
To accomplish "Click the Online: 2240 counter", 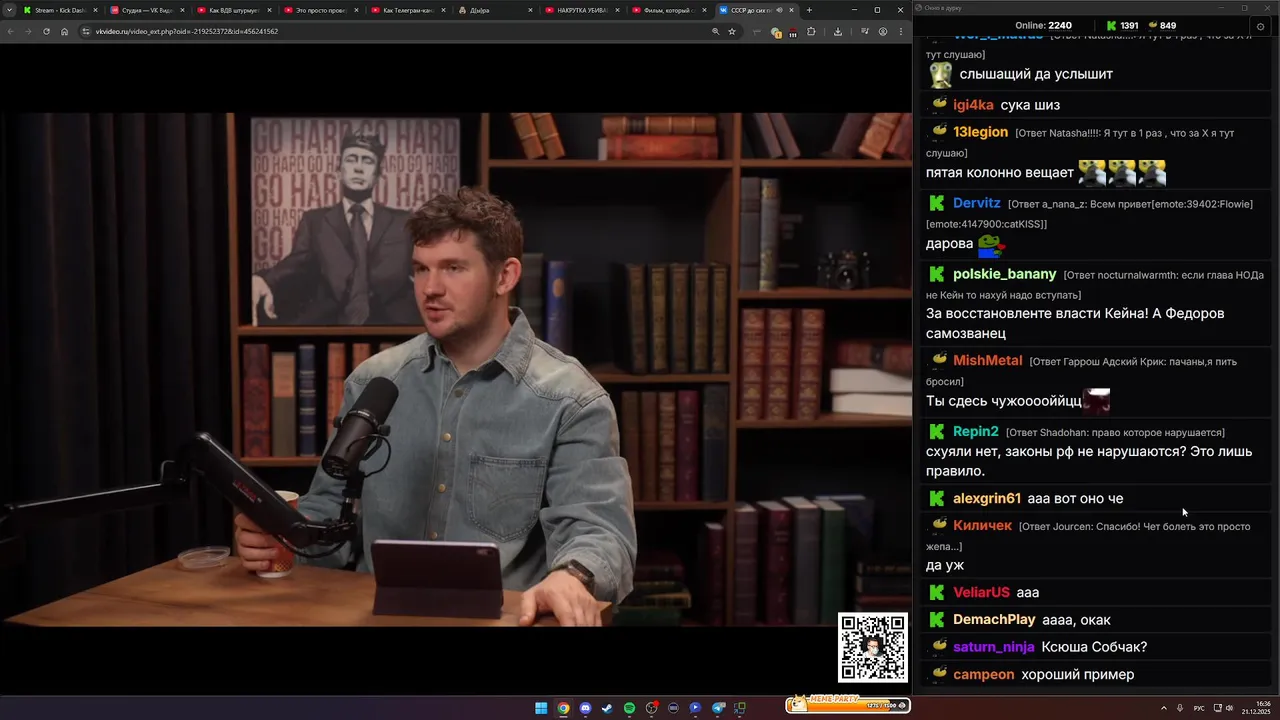I will [x=1043, y=25].
